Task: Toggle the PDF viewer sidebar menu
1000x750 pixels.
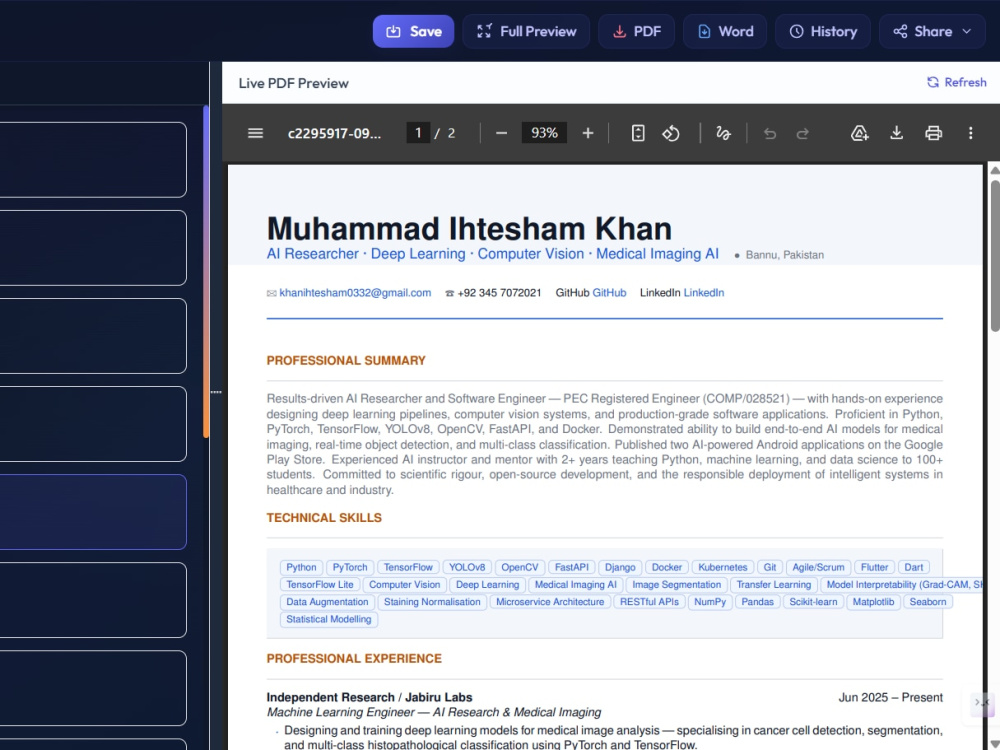Action: (x=255, y=133)
